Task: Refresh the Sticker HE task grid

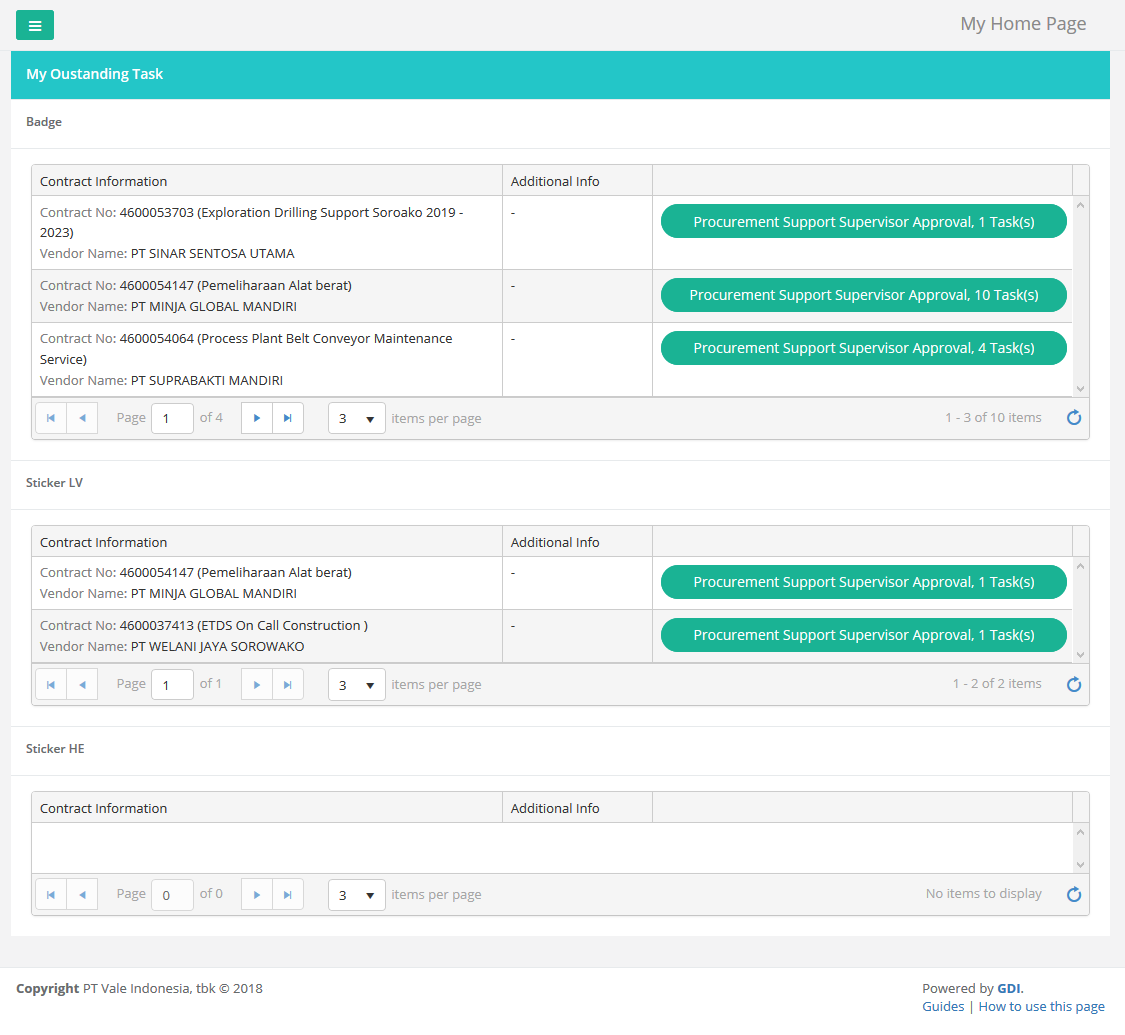Action: pos(1074,894)
